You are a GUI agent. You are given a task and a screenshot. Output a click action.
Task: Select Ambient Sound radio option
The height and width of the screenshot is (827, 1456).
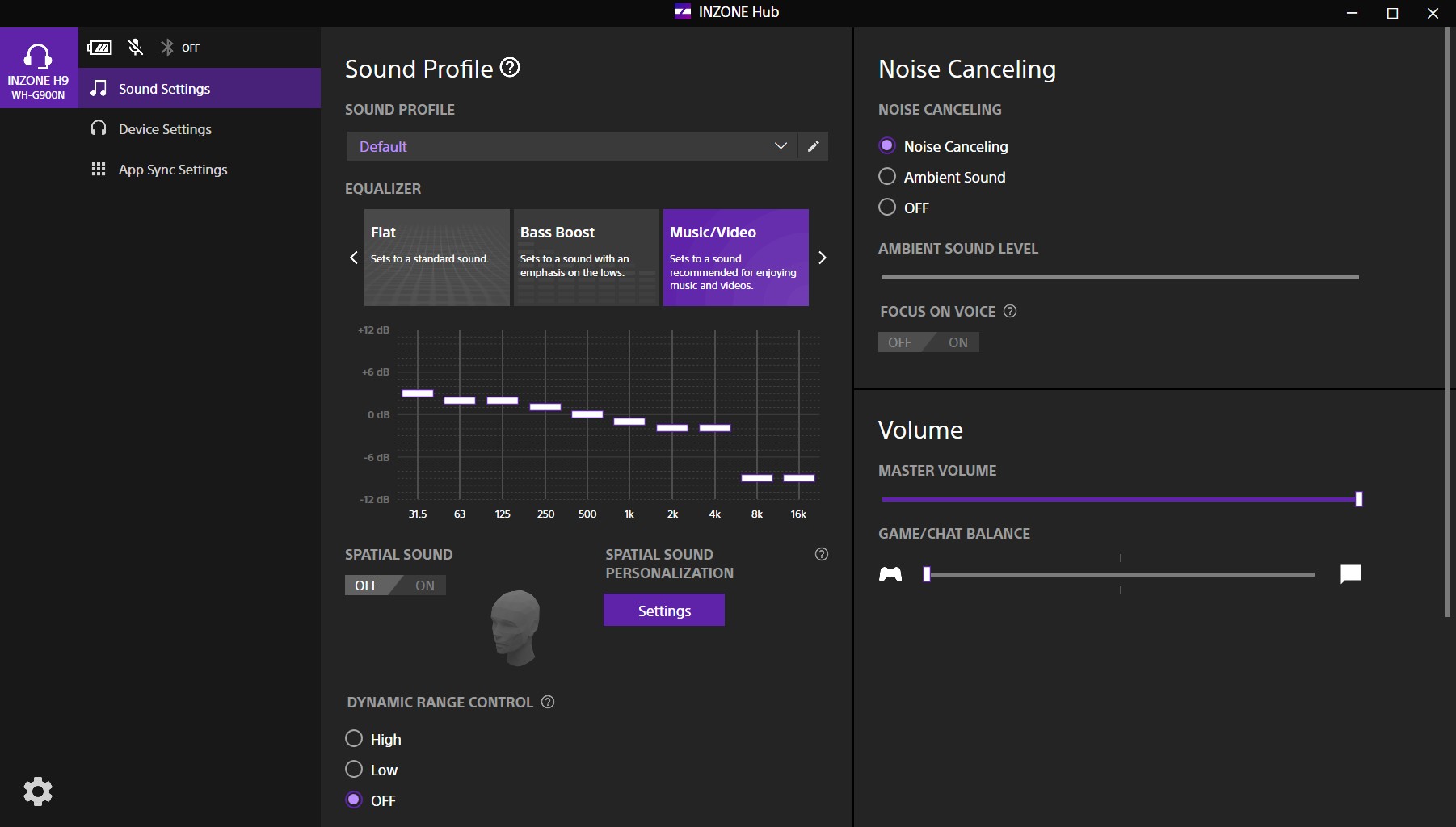click(x=887, y=176)
